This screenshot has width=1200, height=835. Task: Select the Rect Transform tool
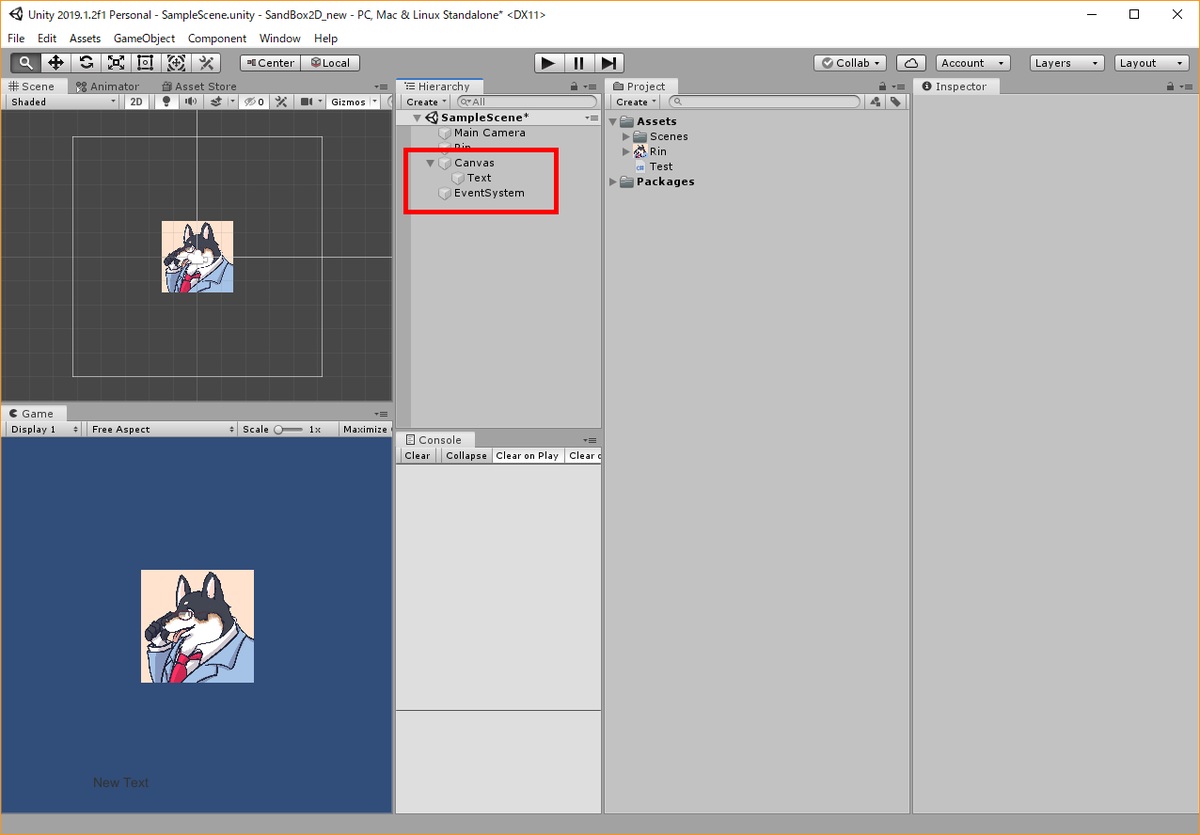[x=146, y=63]
